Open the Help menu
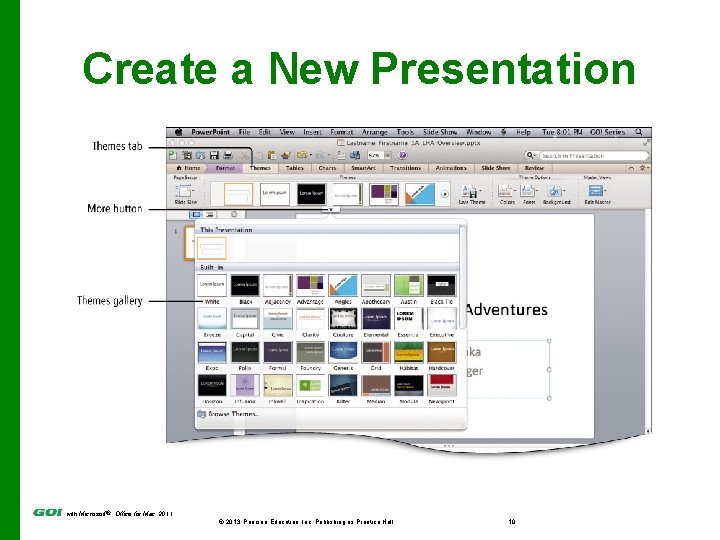This screenshot has width=720, height=540. coord(523,132)
